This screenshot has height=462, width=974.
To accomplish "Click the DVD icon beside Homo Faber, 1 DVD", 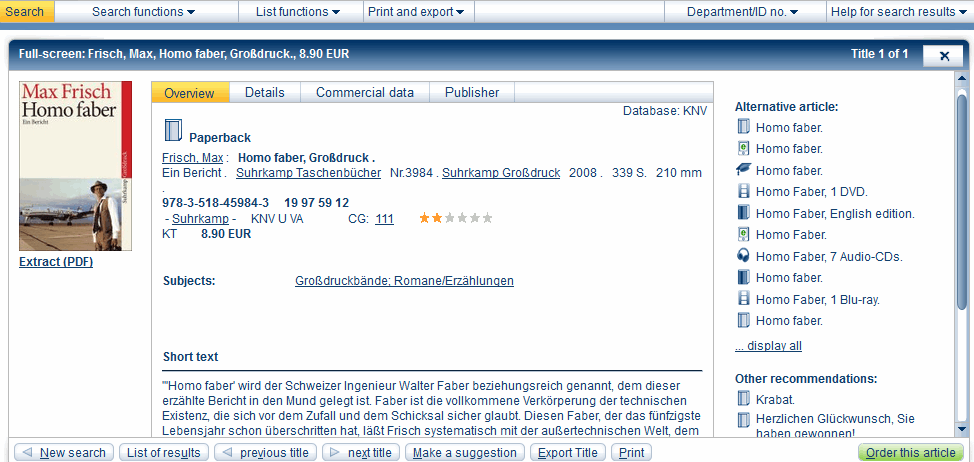I will pos(743,192).
